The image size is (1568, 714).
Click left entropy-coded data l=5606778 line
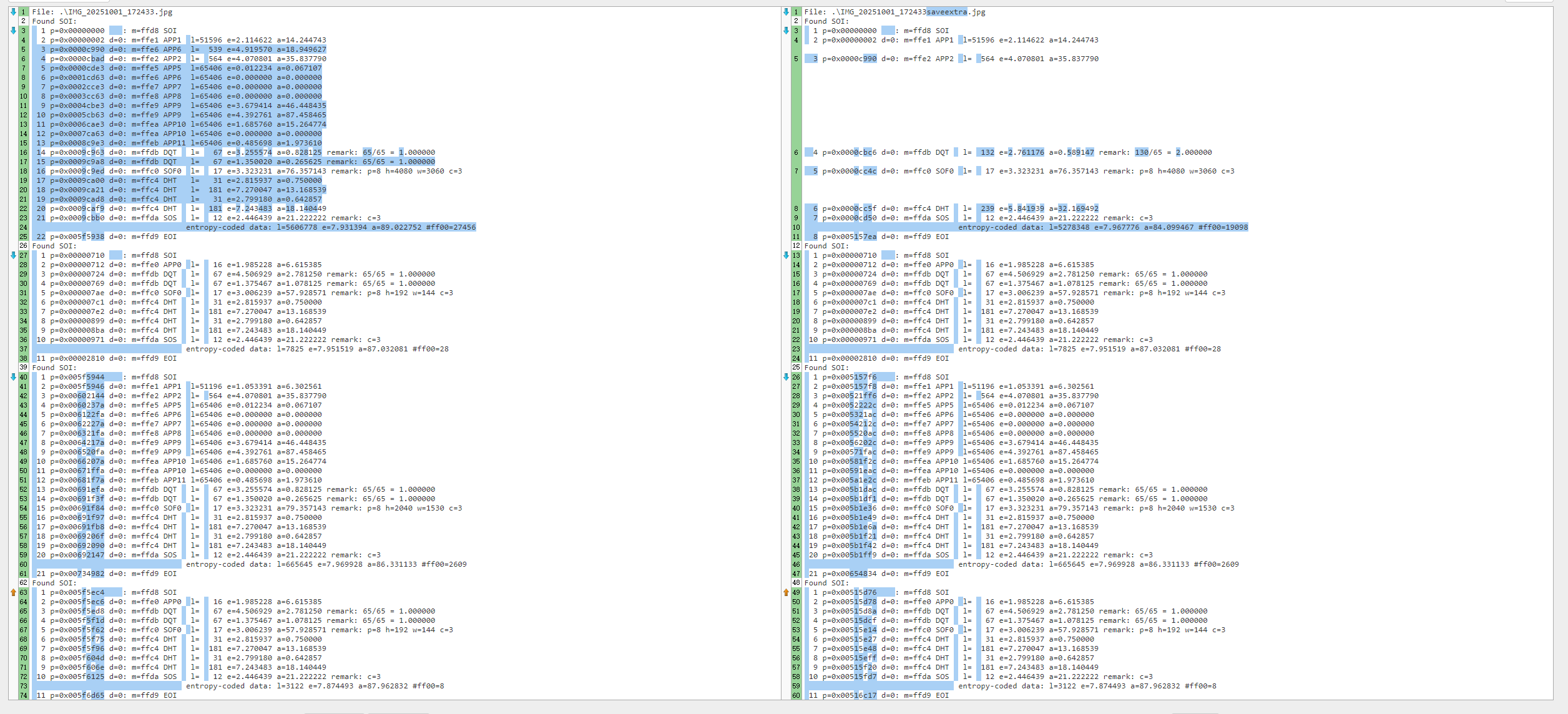click(x=331, y=227)
